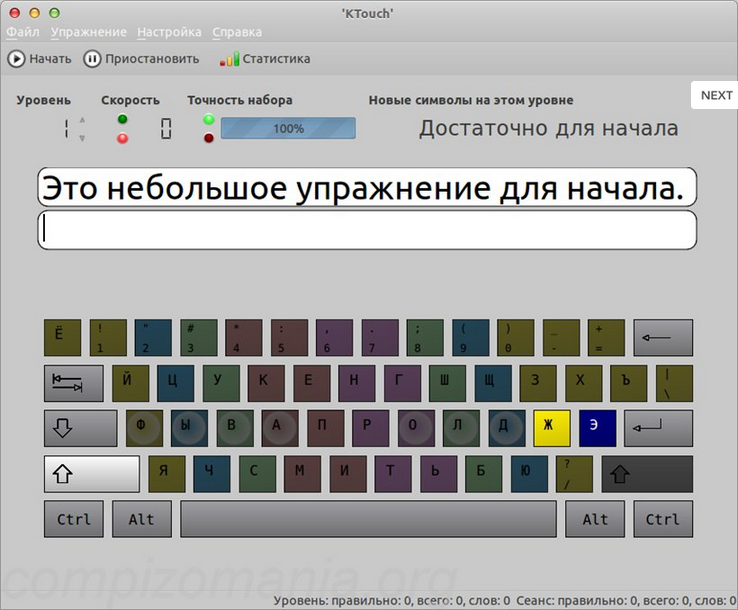
Task: Click the Д home-row key
Action: click(507, 428)
